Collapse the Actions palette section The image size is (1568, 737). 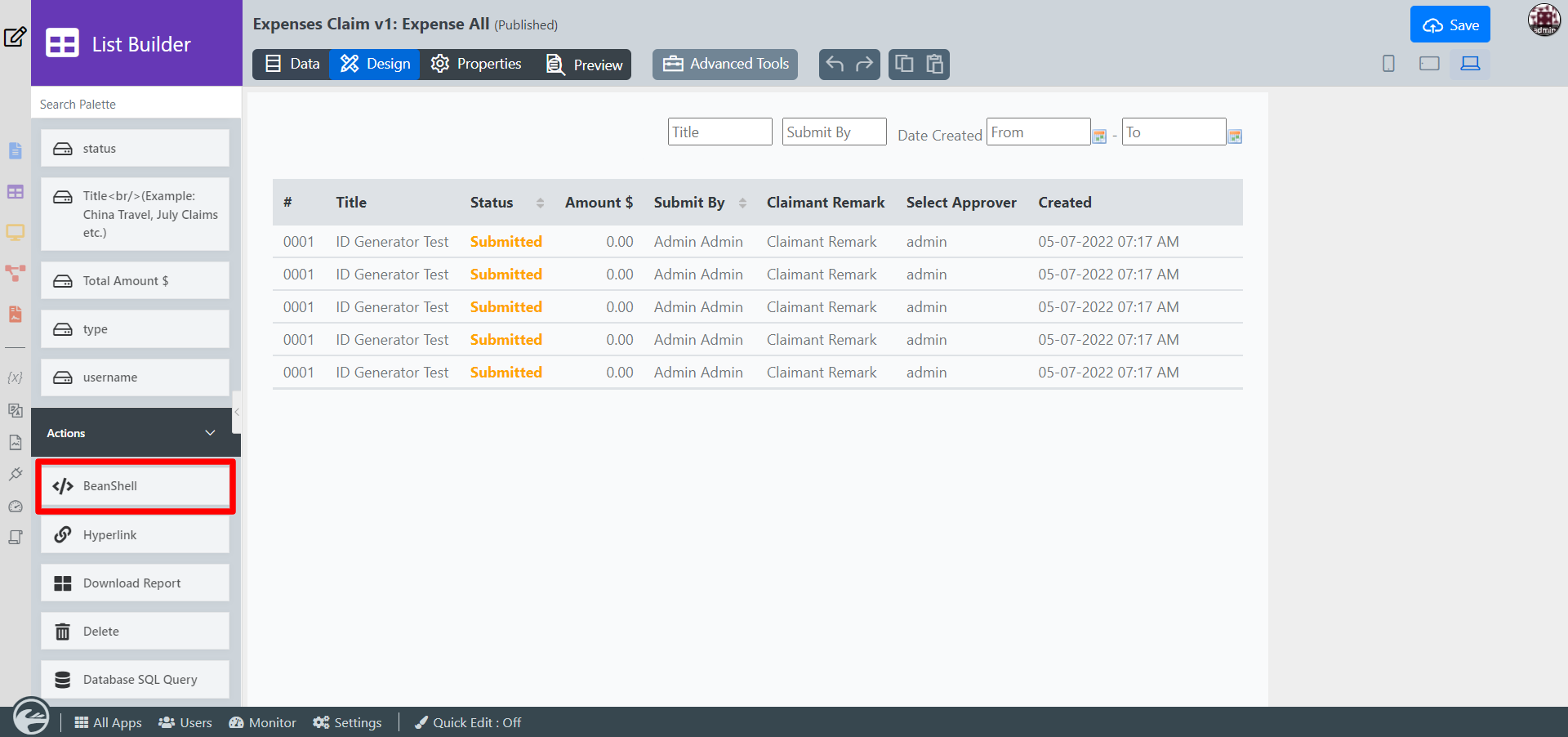(210, 433)
